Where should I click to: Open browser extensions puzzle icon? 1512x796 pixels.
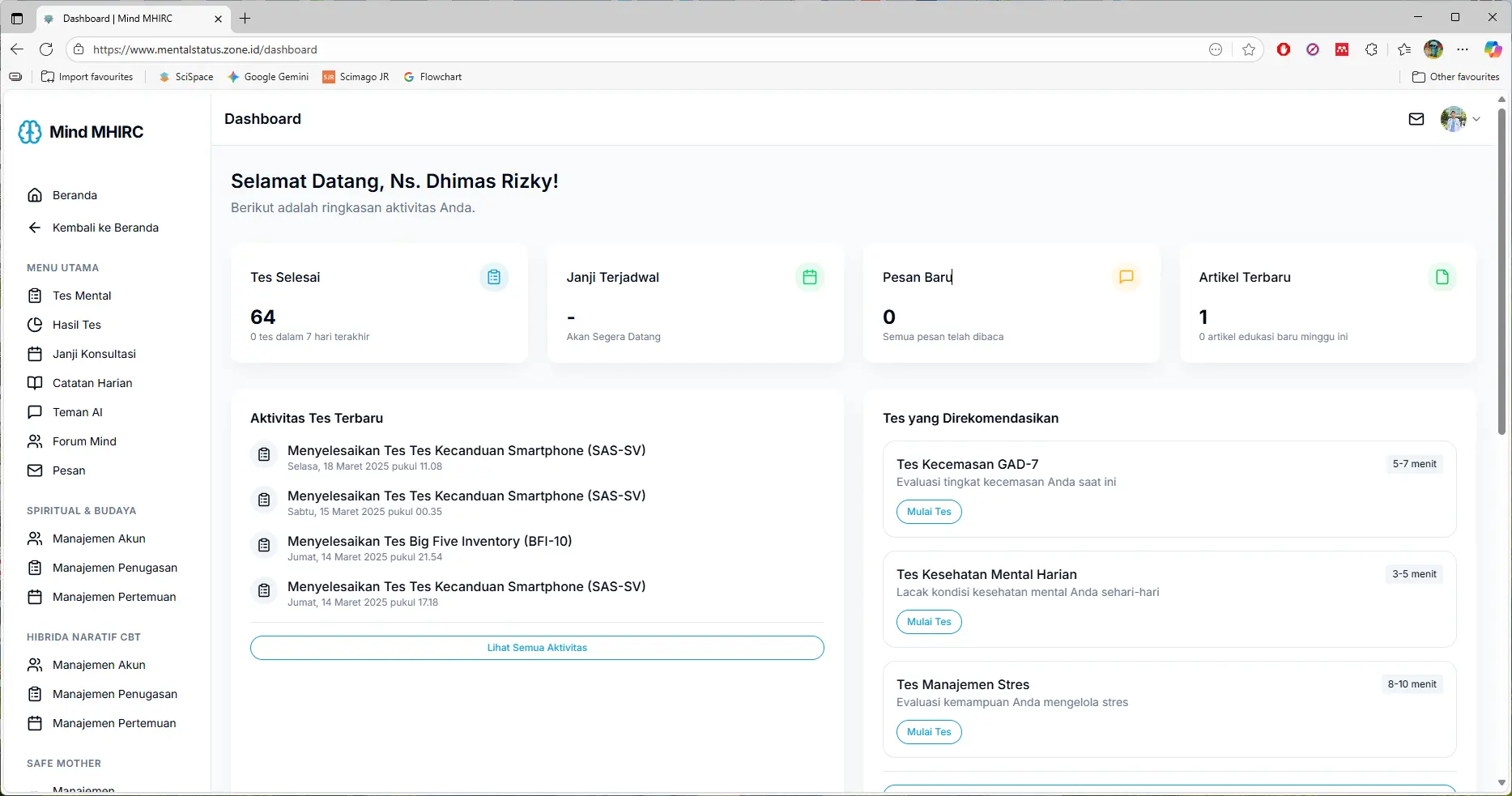tap(1371, 49)
